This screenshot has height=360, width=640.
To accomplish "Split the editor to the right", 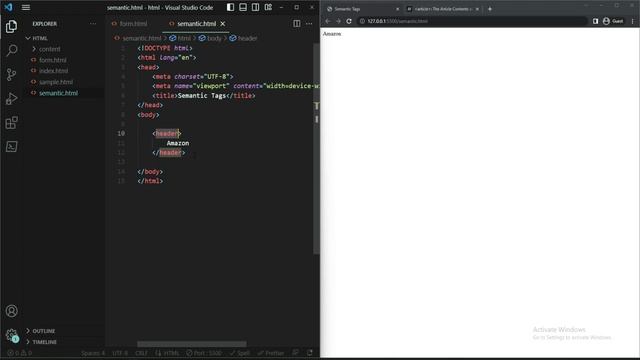I will pyautogui.click(x=297, y=24).
